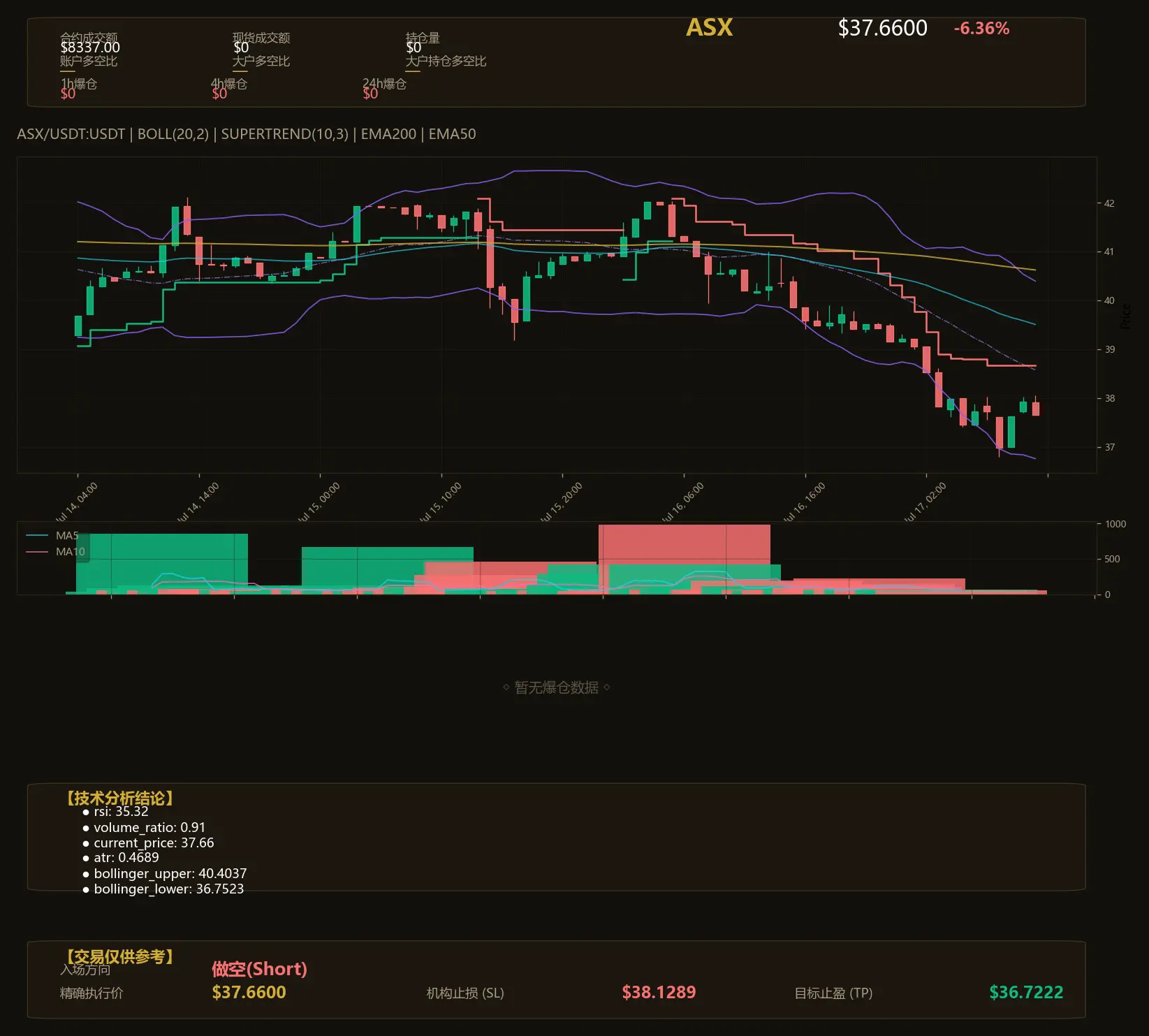Click the ASX/USDT:USDT indicator chart title
1149x1036 pixels.
[x=247, y=134]
